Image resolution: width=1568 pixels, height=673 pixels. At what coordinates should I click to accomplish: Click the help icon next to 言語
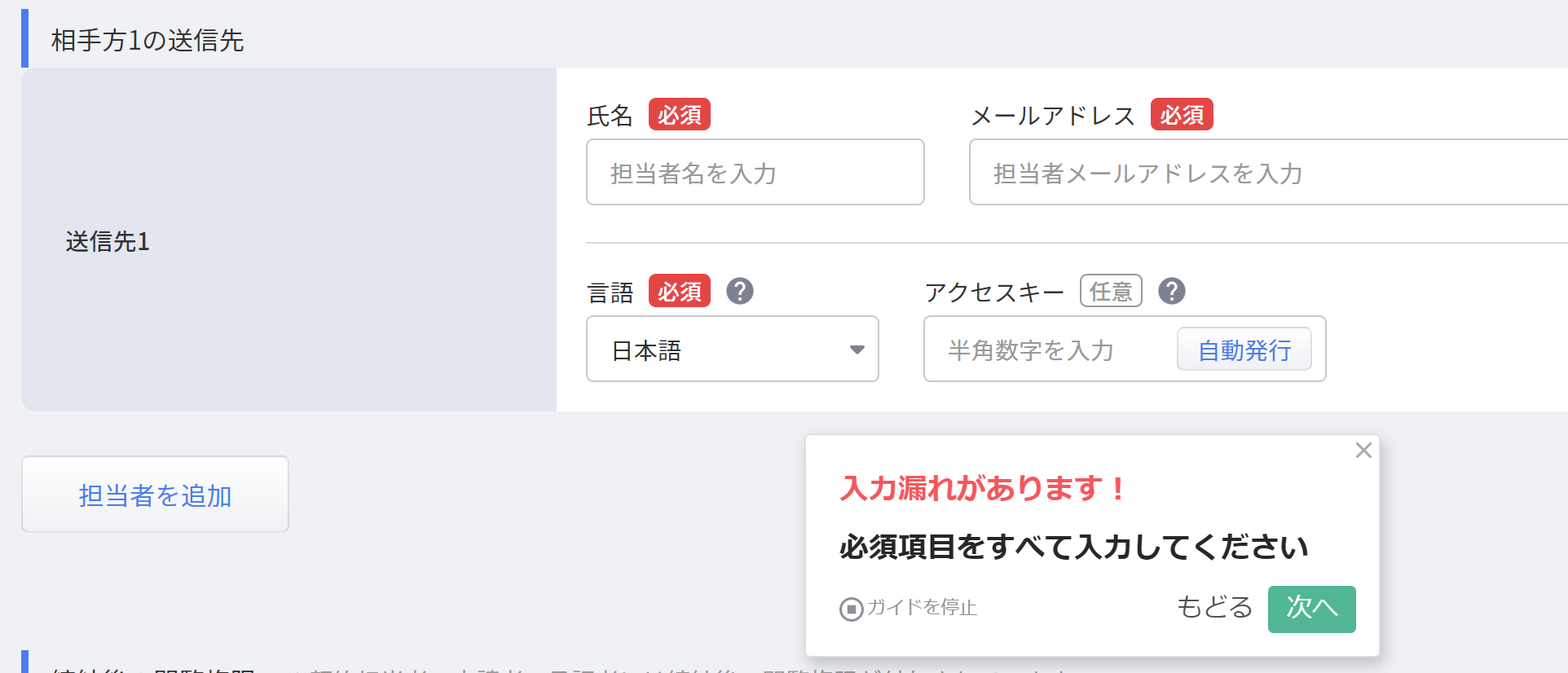point(740,291)
